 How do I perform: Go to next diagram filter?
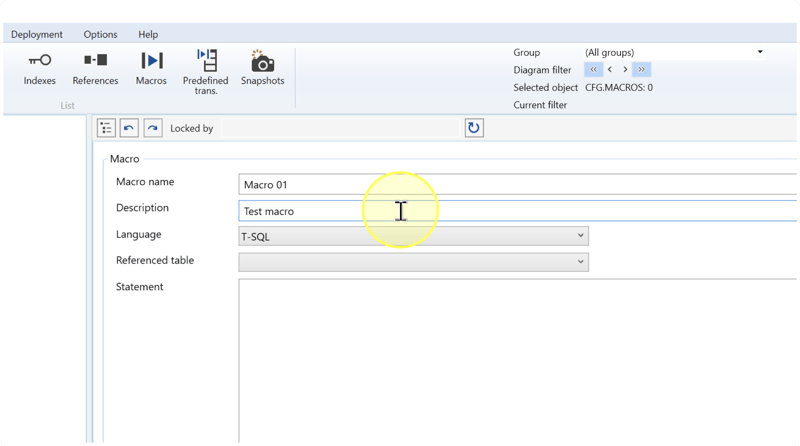(625, 69)
